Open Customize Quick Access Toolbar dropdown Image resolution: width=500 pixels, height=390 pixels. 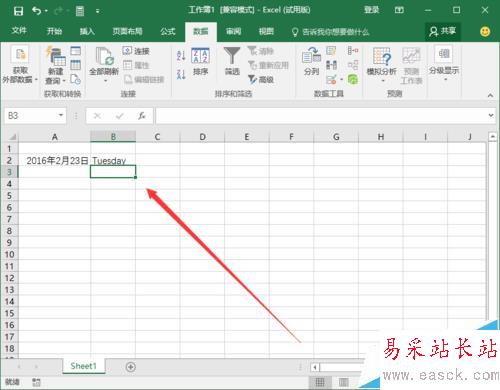click(97, 11)
